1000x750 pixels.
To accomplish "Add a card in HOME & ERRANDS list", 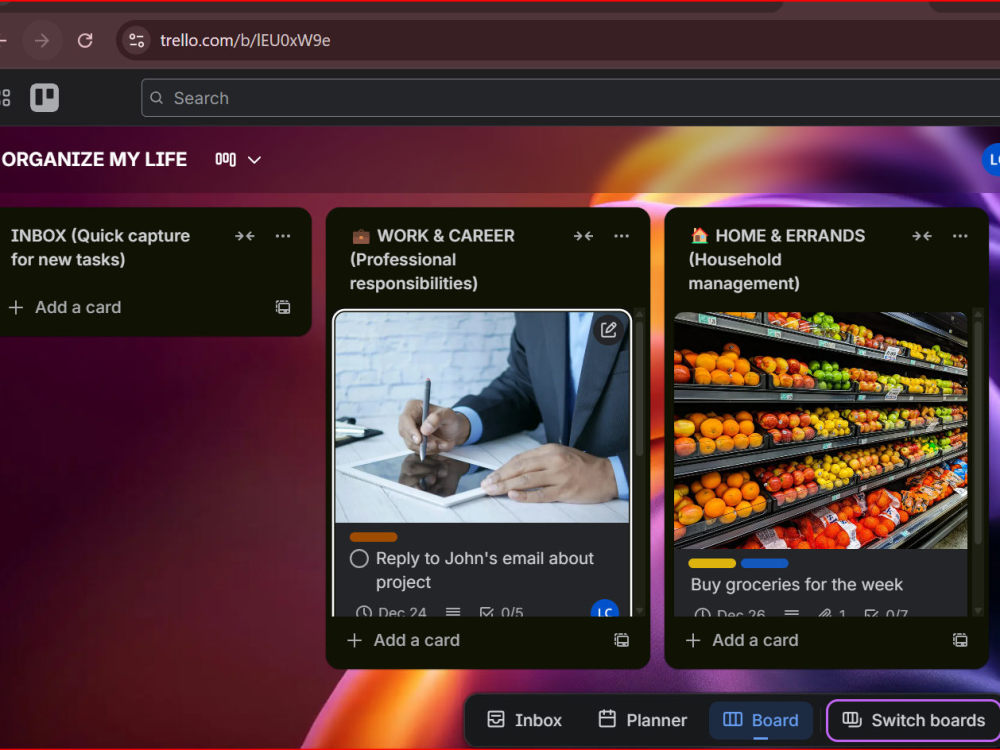I will (x=743, y=640).
